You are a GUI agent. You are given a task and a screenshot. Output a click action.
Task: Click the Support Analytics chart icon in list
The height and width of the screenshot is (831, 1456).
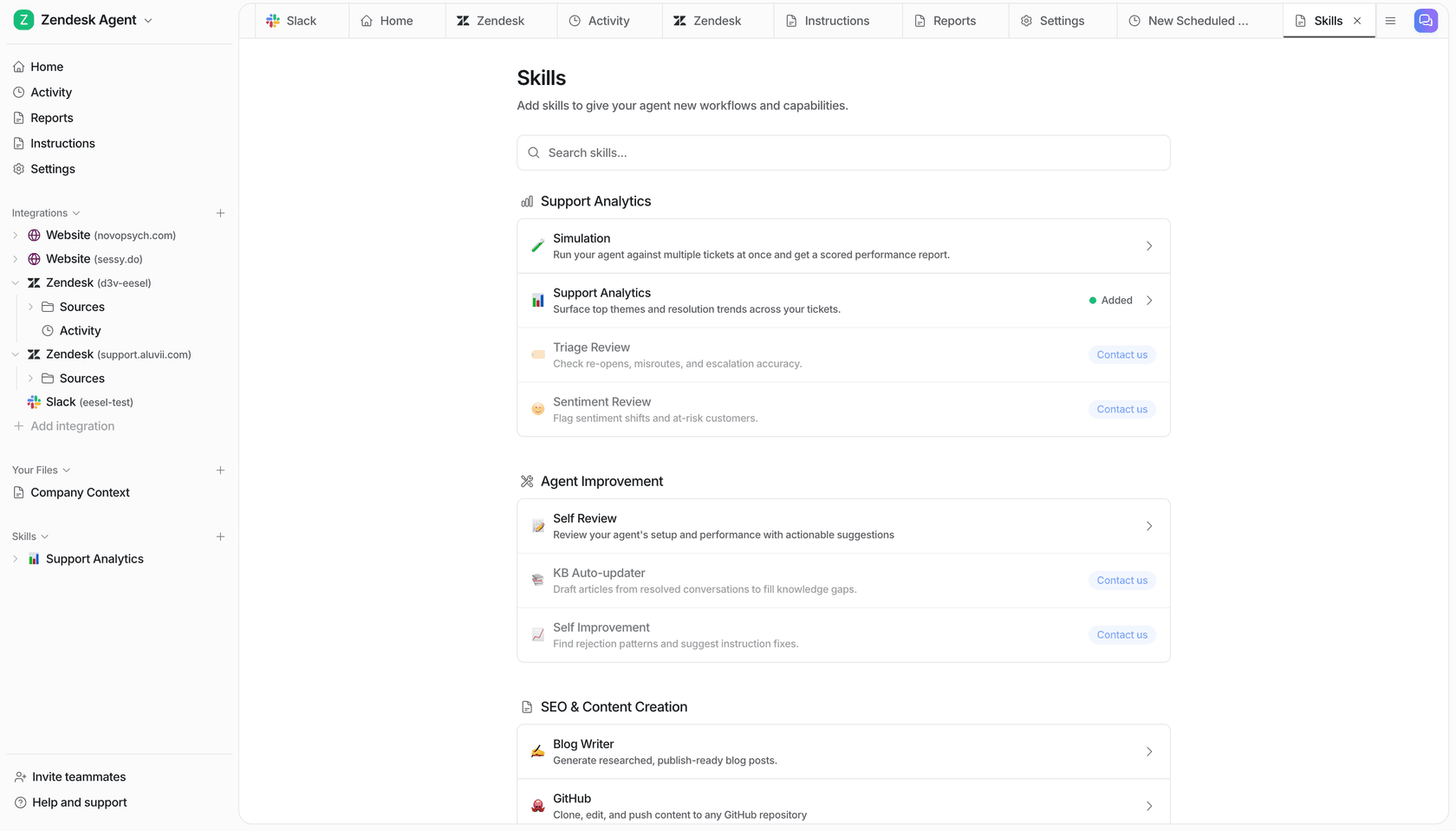(x=538, y=301)
